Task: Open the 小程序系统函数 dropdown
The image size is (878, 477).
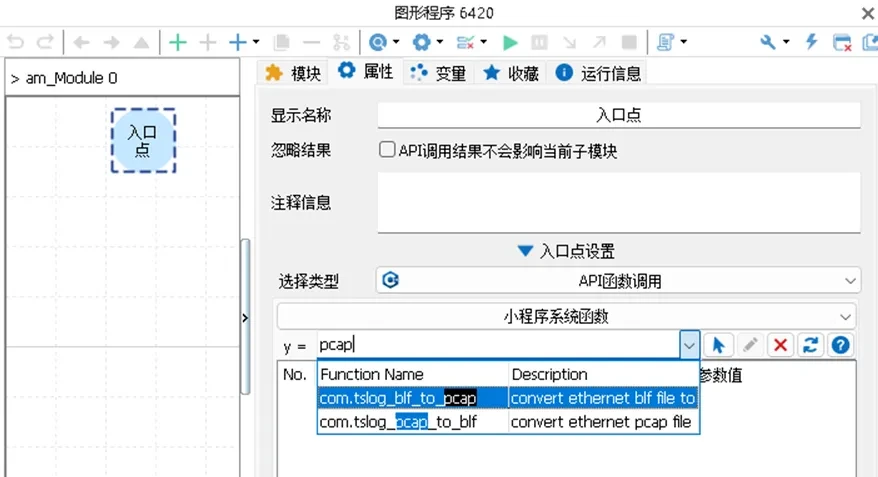Action: click(x=566, y=316)
